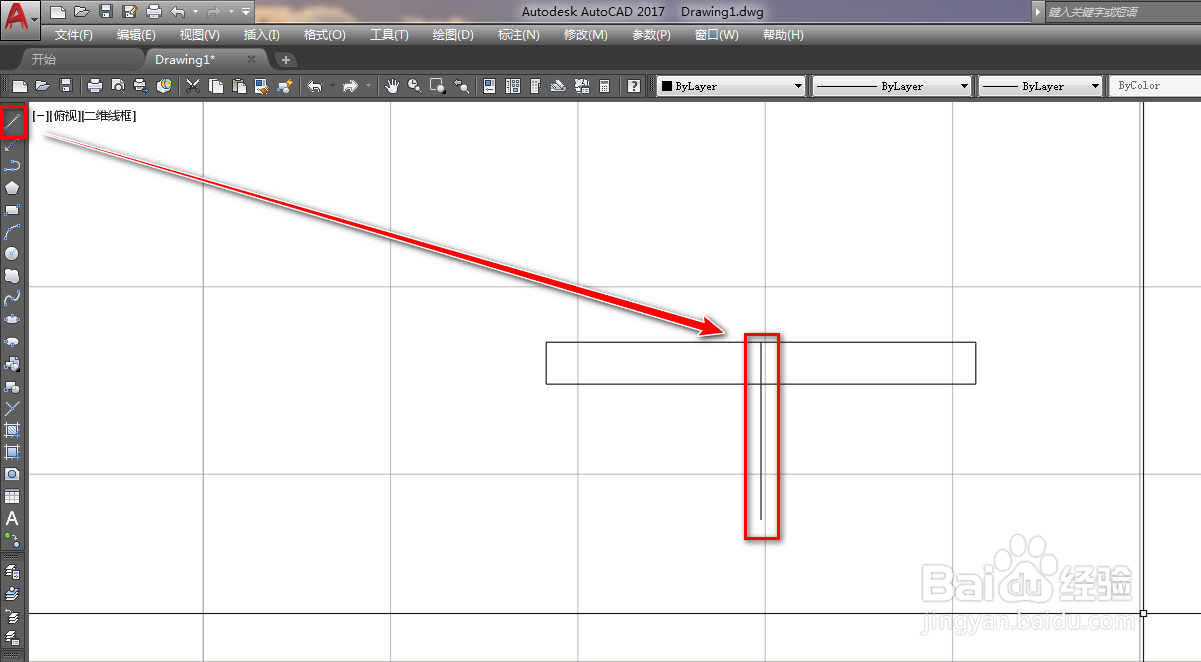Click the search keyword input field
This screenshot has height=662, width=1201.
1122,12
